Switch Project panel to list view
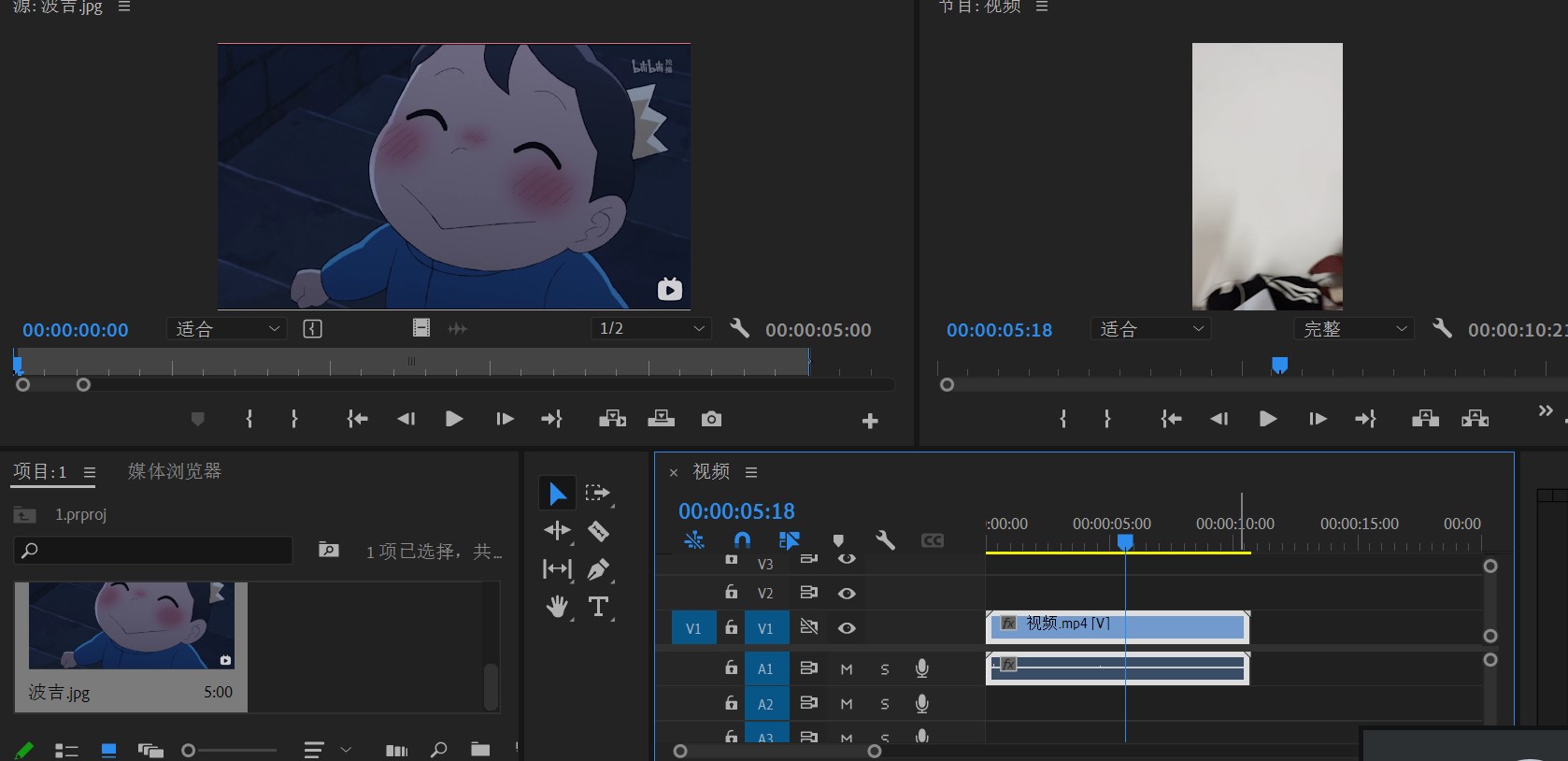The width and height of the screenshot is (1568, 761). [x=66, y=750]
